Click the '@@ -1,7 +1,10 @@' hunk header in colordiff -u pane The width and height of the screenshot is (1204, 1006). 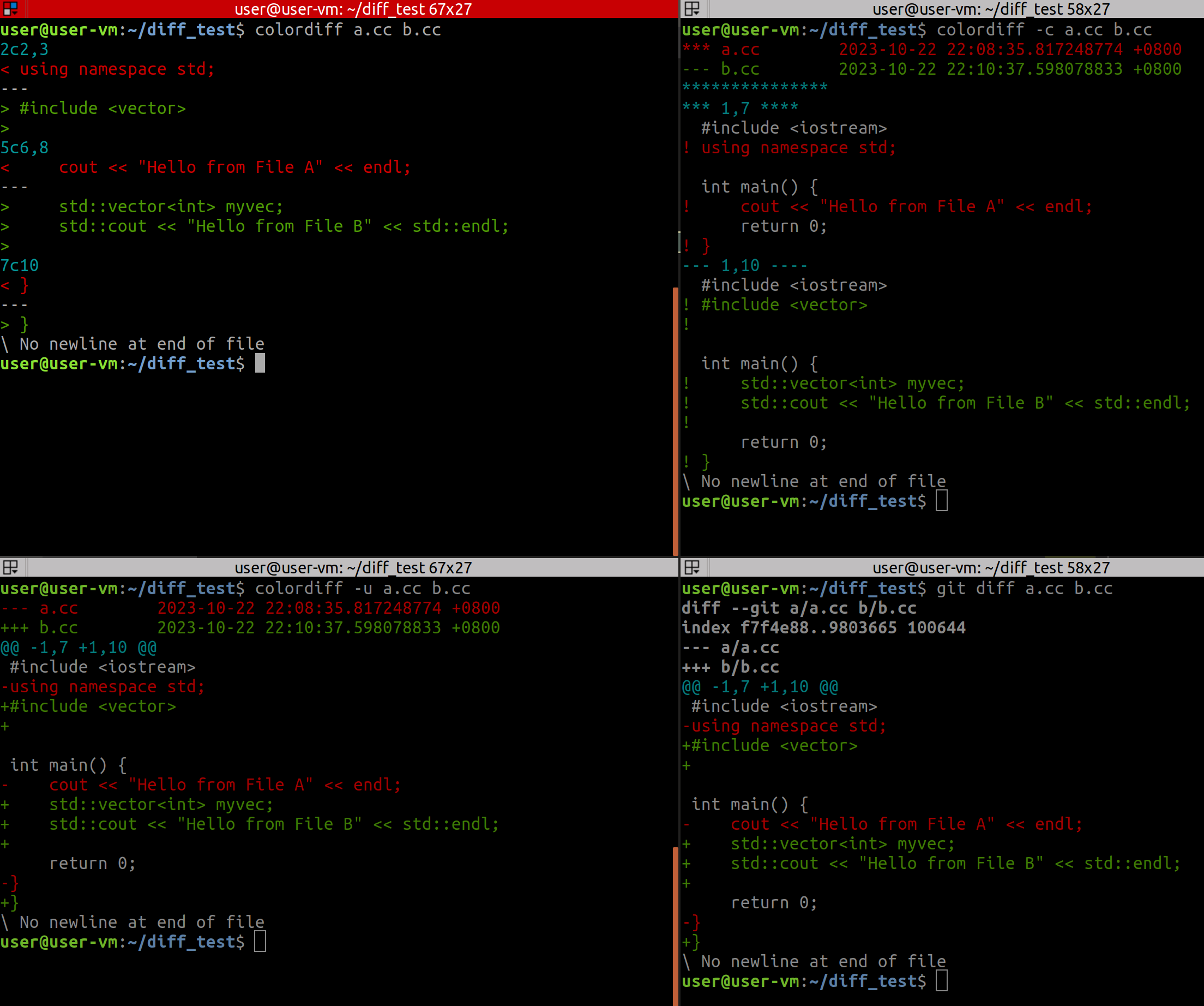tap(79, 648)
